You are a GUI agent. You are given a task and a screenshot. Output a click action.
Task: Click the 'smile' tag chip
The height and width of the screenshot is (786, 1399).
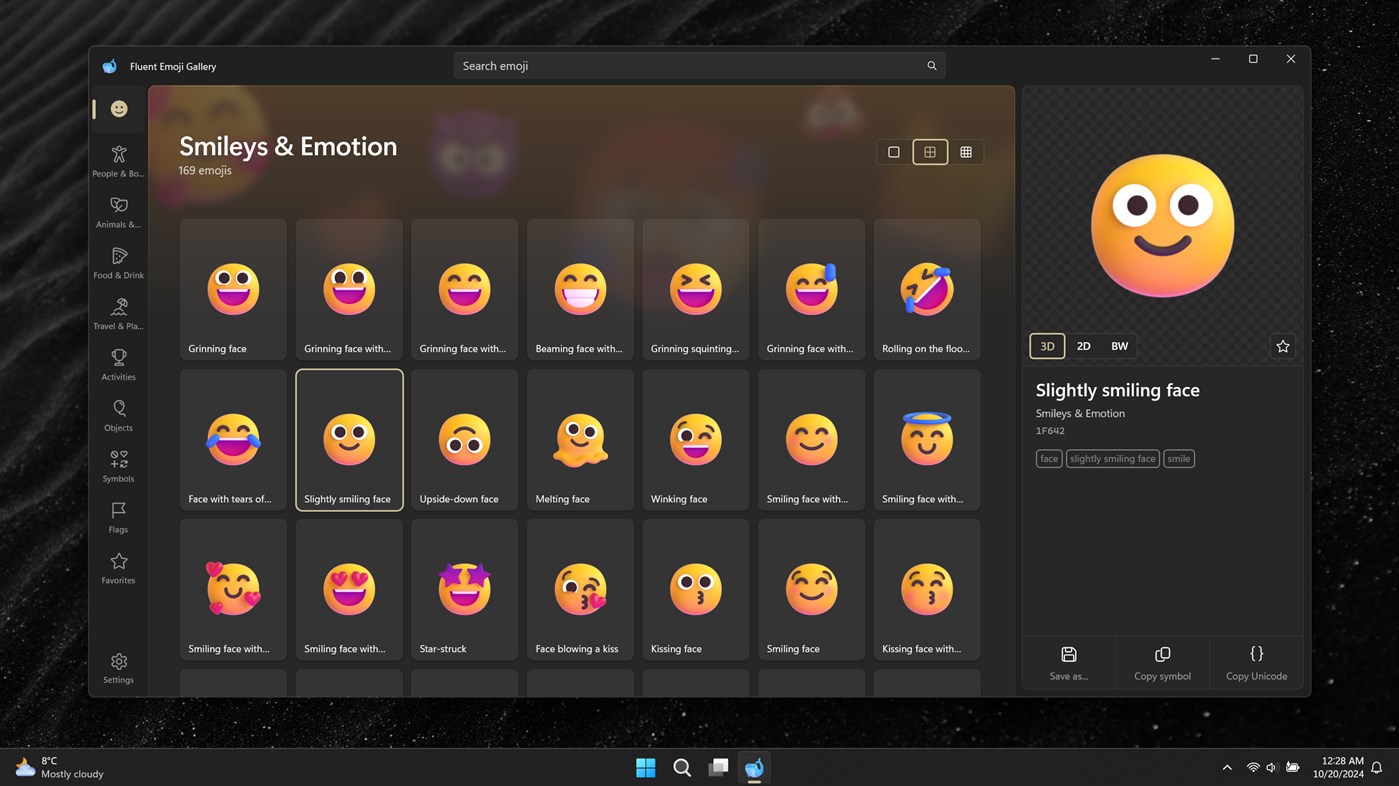1178,458
